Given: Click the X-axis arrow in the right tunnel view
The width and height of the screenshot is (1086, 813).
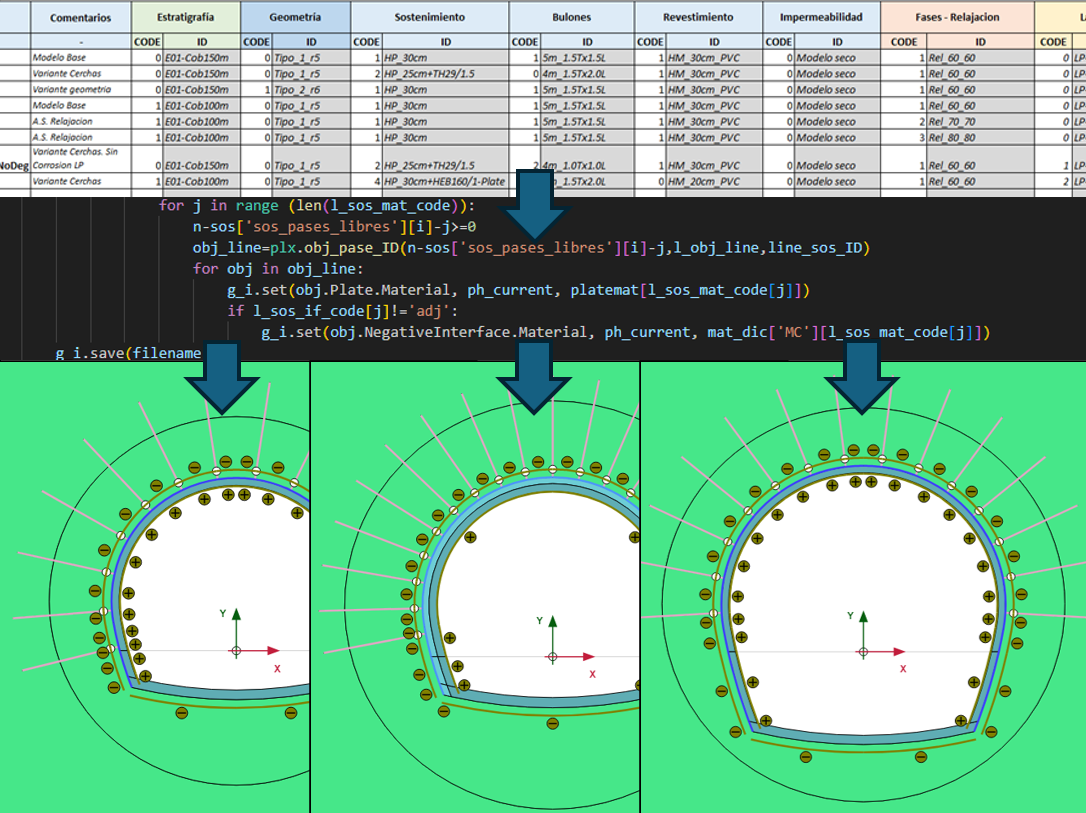Looking at the screenshot, I should pyautogui.click(x=900, y=650).
